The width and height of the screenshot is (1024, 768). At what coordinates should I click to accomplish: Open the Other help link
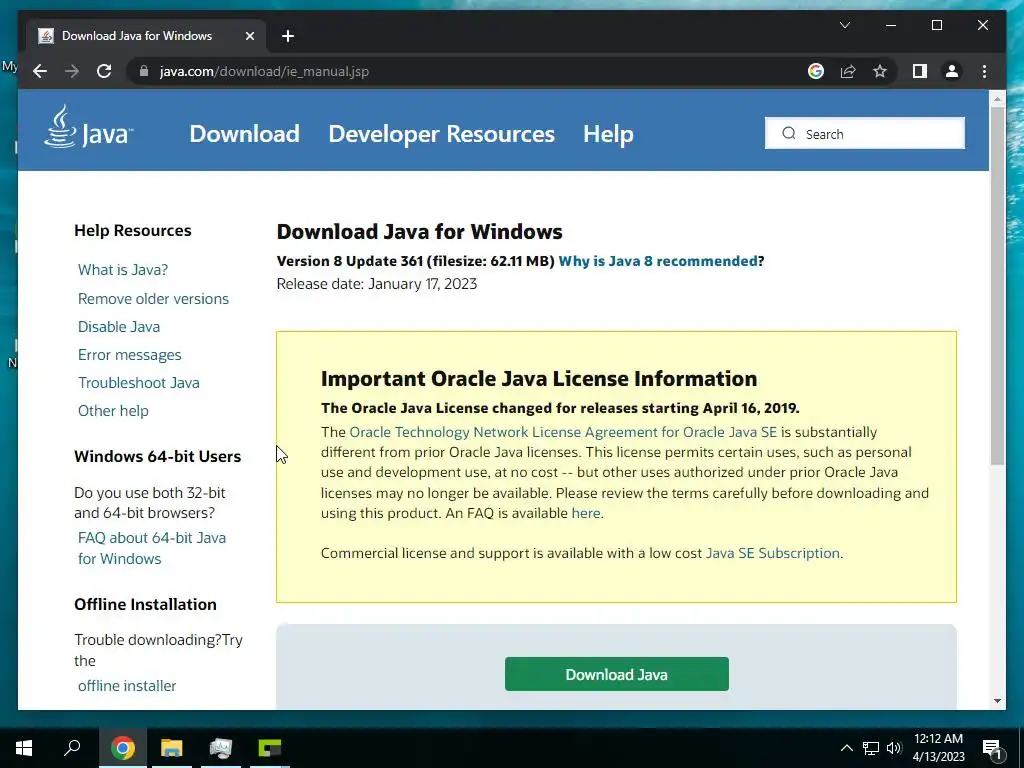pos(113,411)
